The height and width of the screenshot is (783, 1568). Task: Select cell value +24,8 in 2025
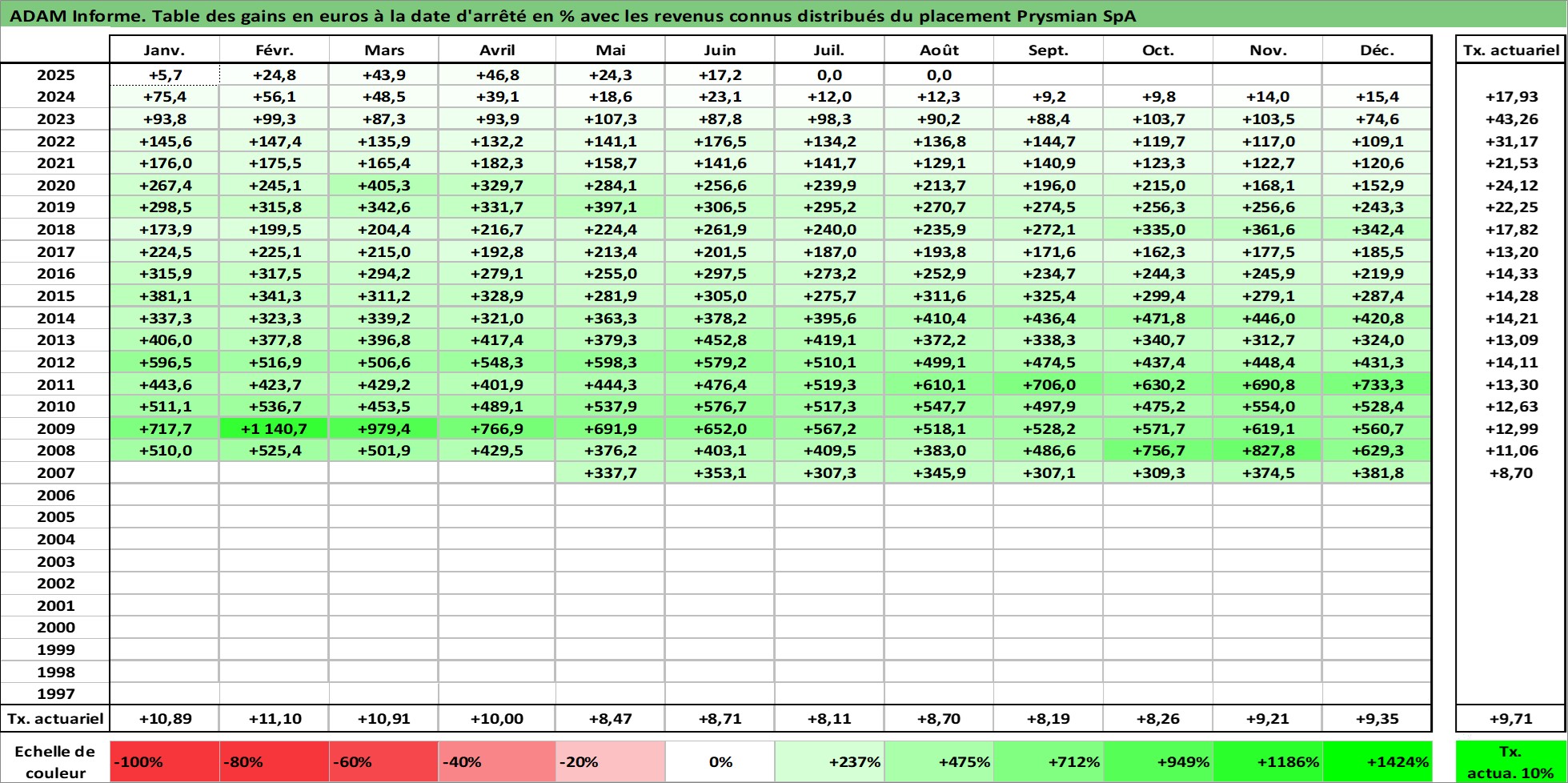coord(274,74)
